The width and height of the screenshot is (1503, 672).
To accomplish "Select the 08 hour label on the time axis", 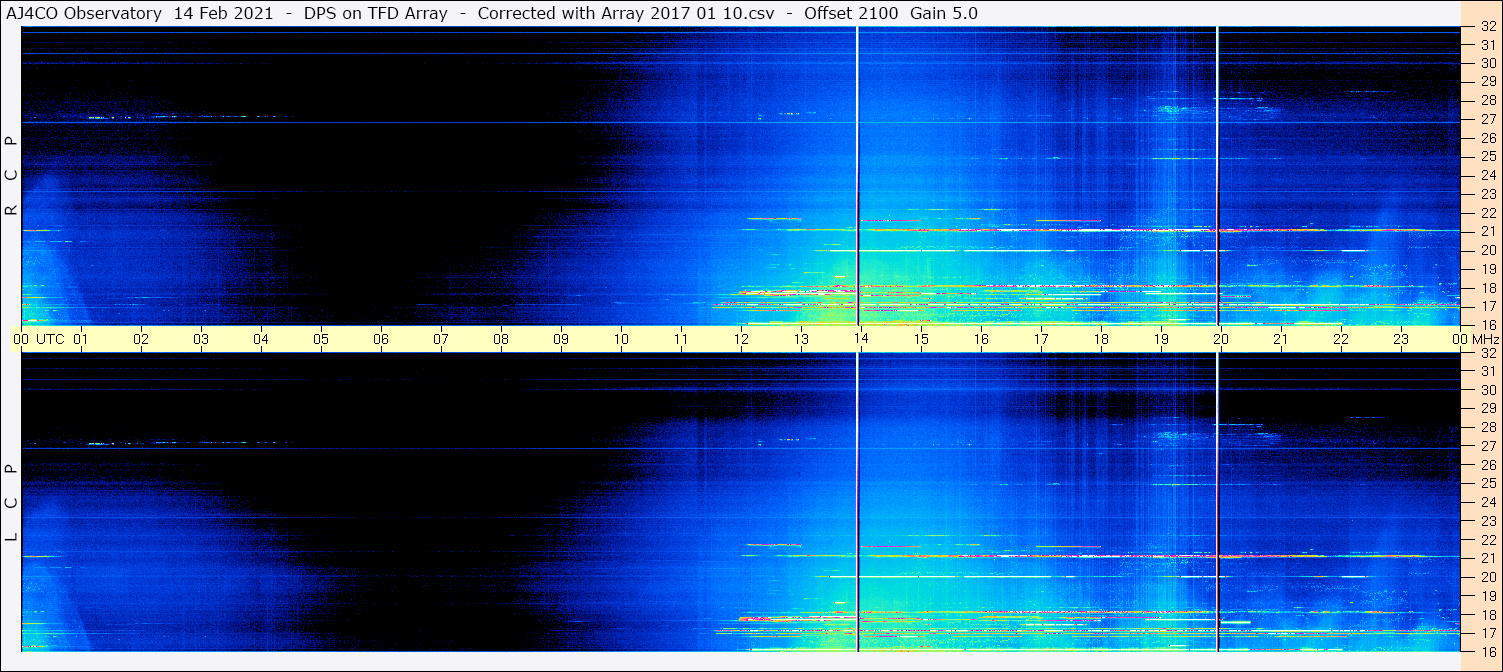I will pyautogui.click(x=501, y=339).
